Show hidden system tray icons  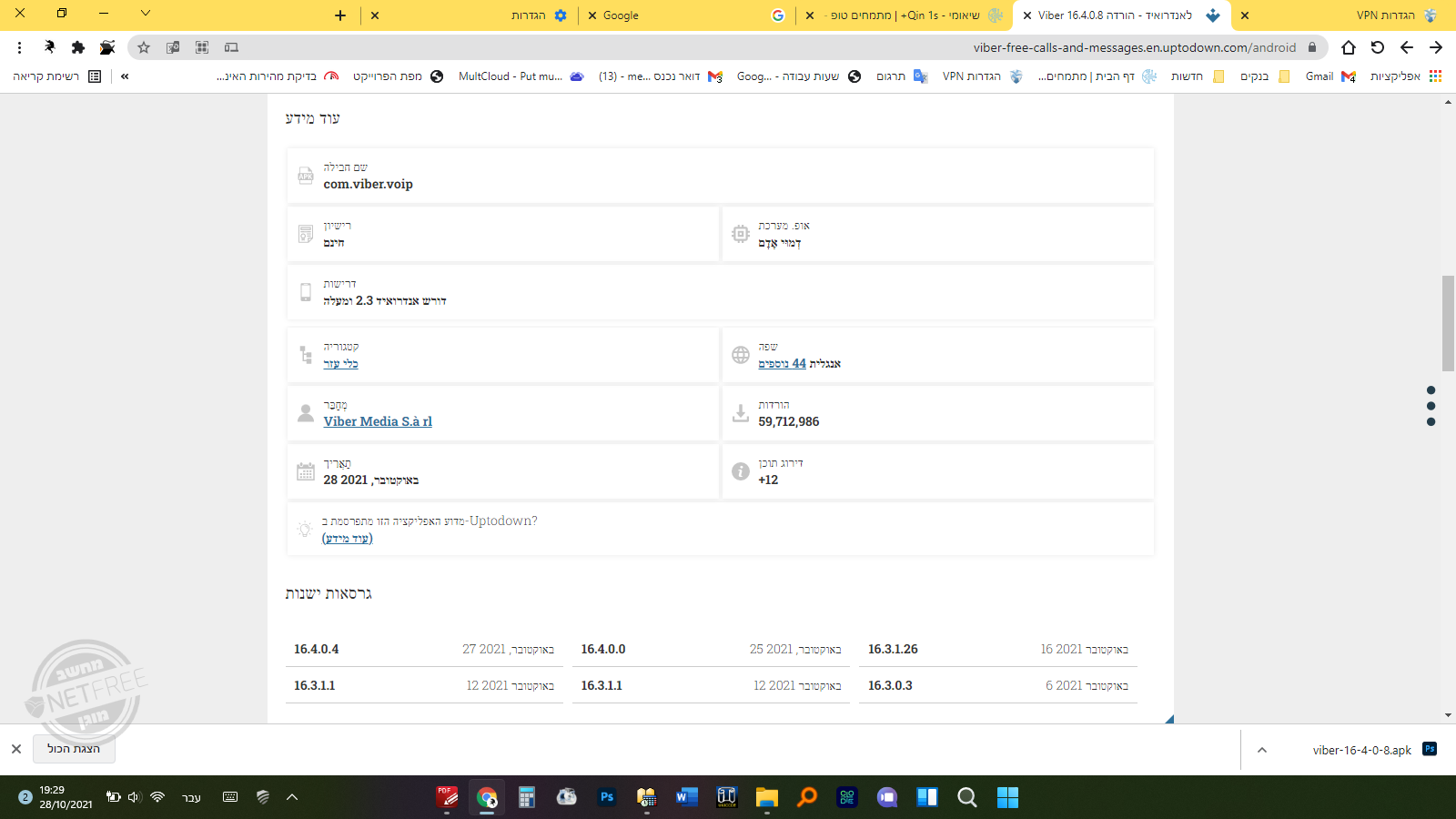click(292, 797)
